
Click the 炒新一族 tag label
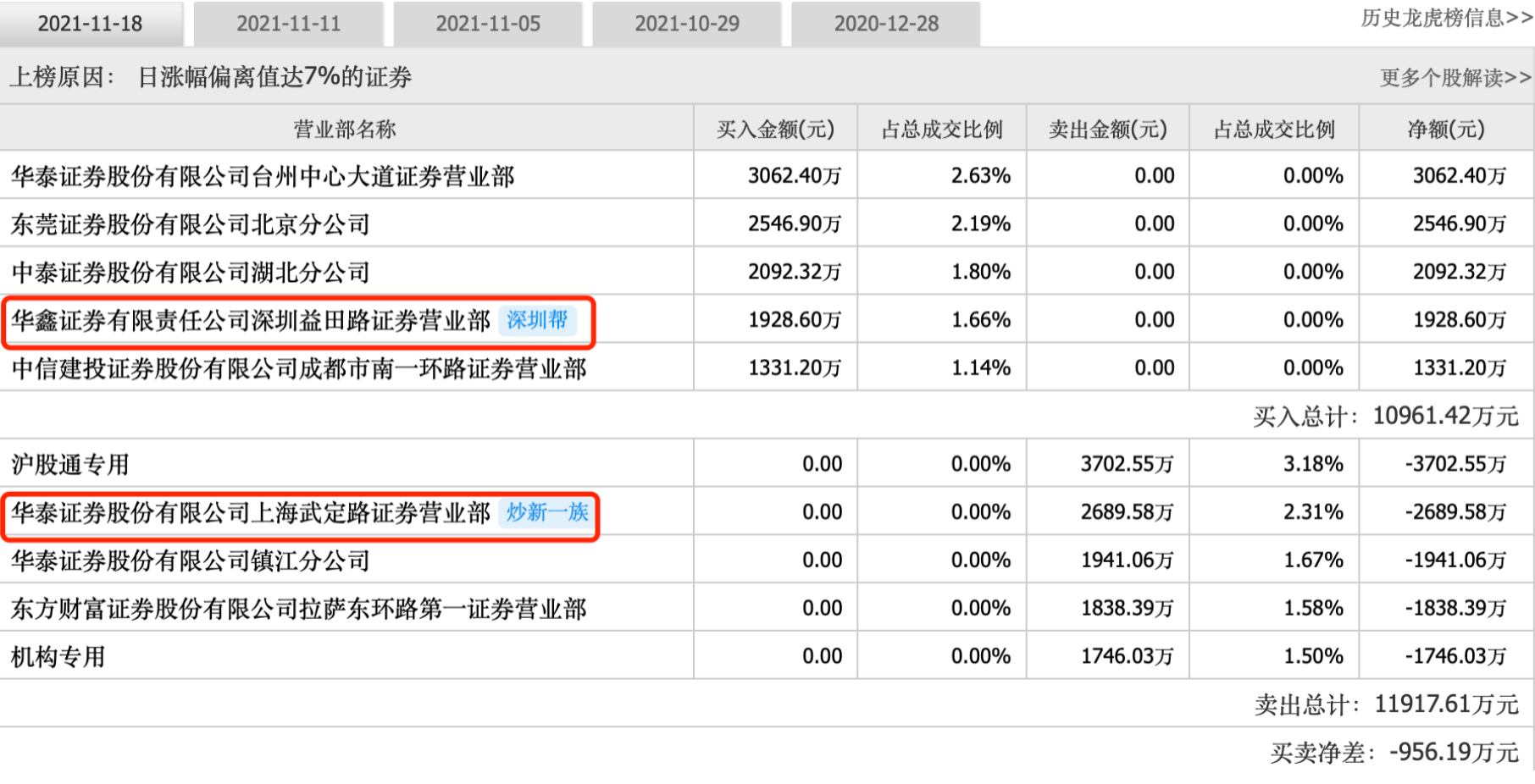pyautogui.click(x=547, y=512)
